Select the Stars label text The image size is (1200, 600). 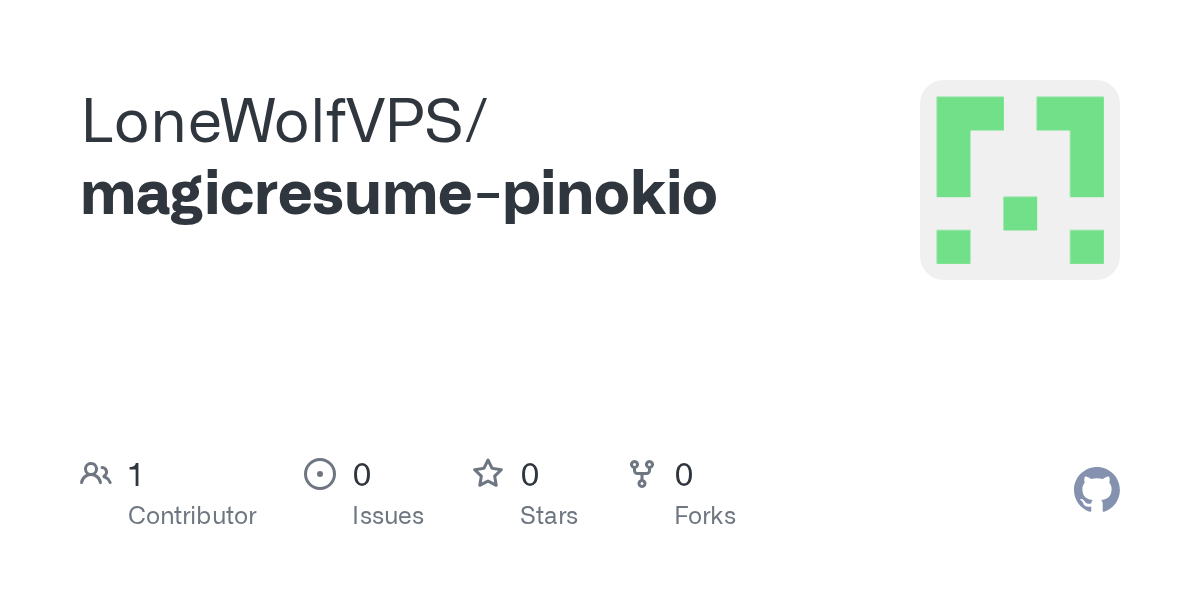549,516
